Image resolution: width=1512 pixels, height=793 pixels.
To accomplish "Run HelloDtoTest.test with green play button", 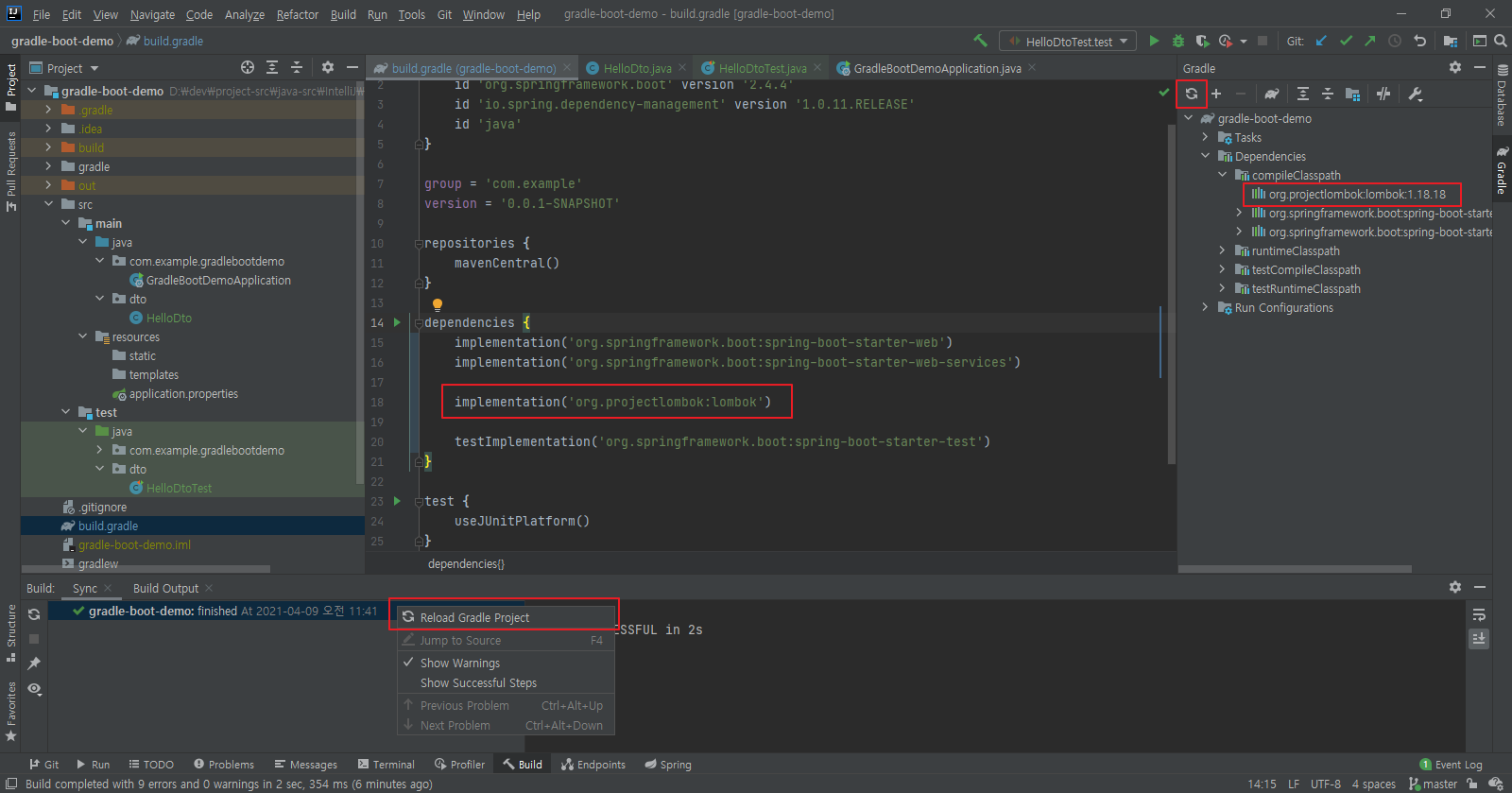I will tap(1154, 41).
